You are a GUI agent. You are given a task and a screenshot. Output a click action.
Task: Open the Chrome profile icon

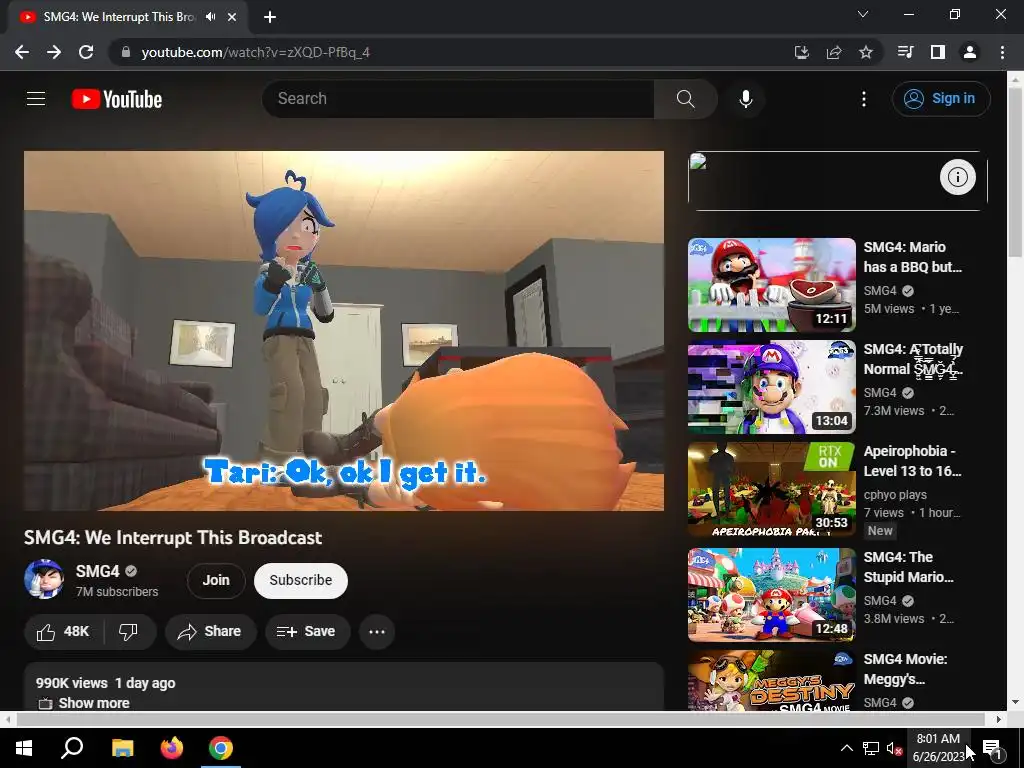(970, 52)
